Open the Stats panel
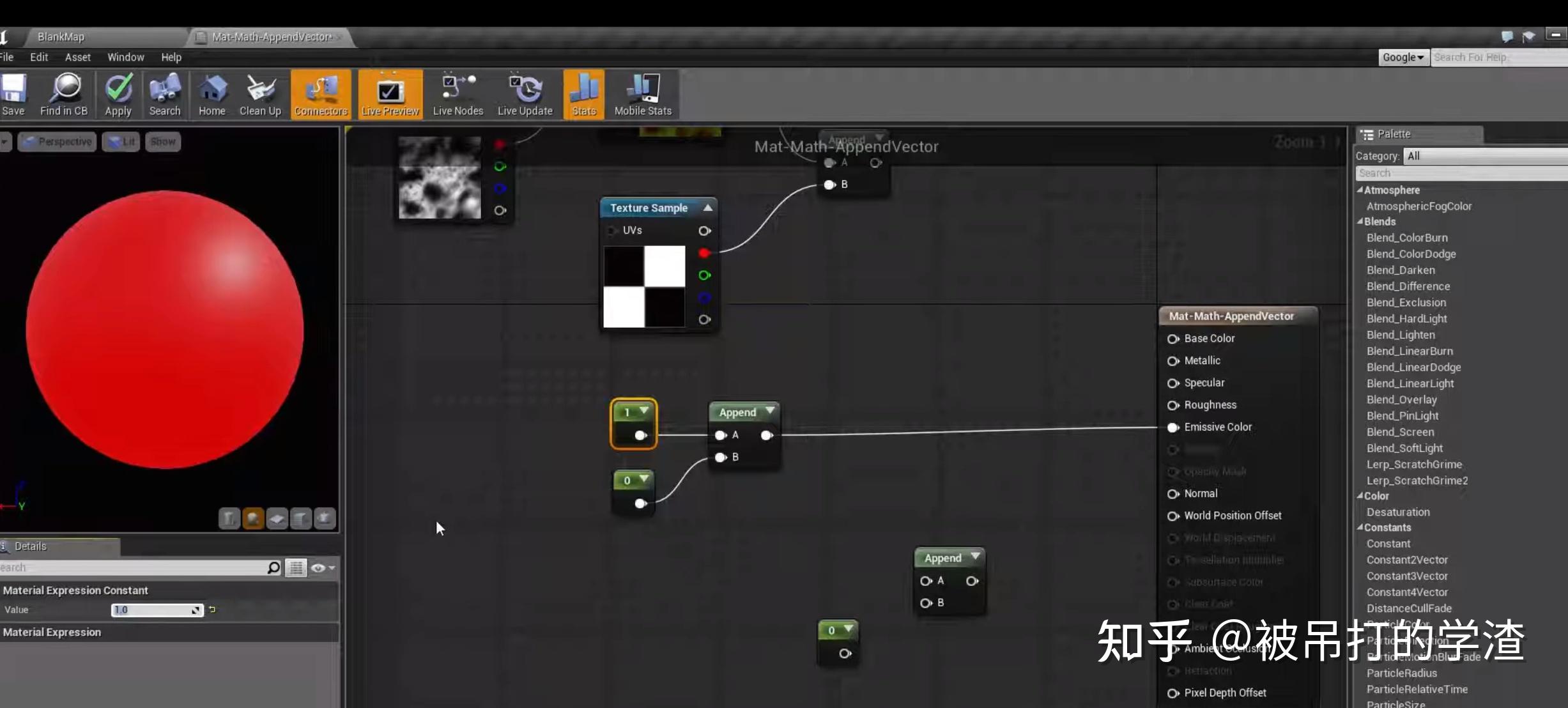 (583, 95)
